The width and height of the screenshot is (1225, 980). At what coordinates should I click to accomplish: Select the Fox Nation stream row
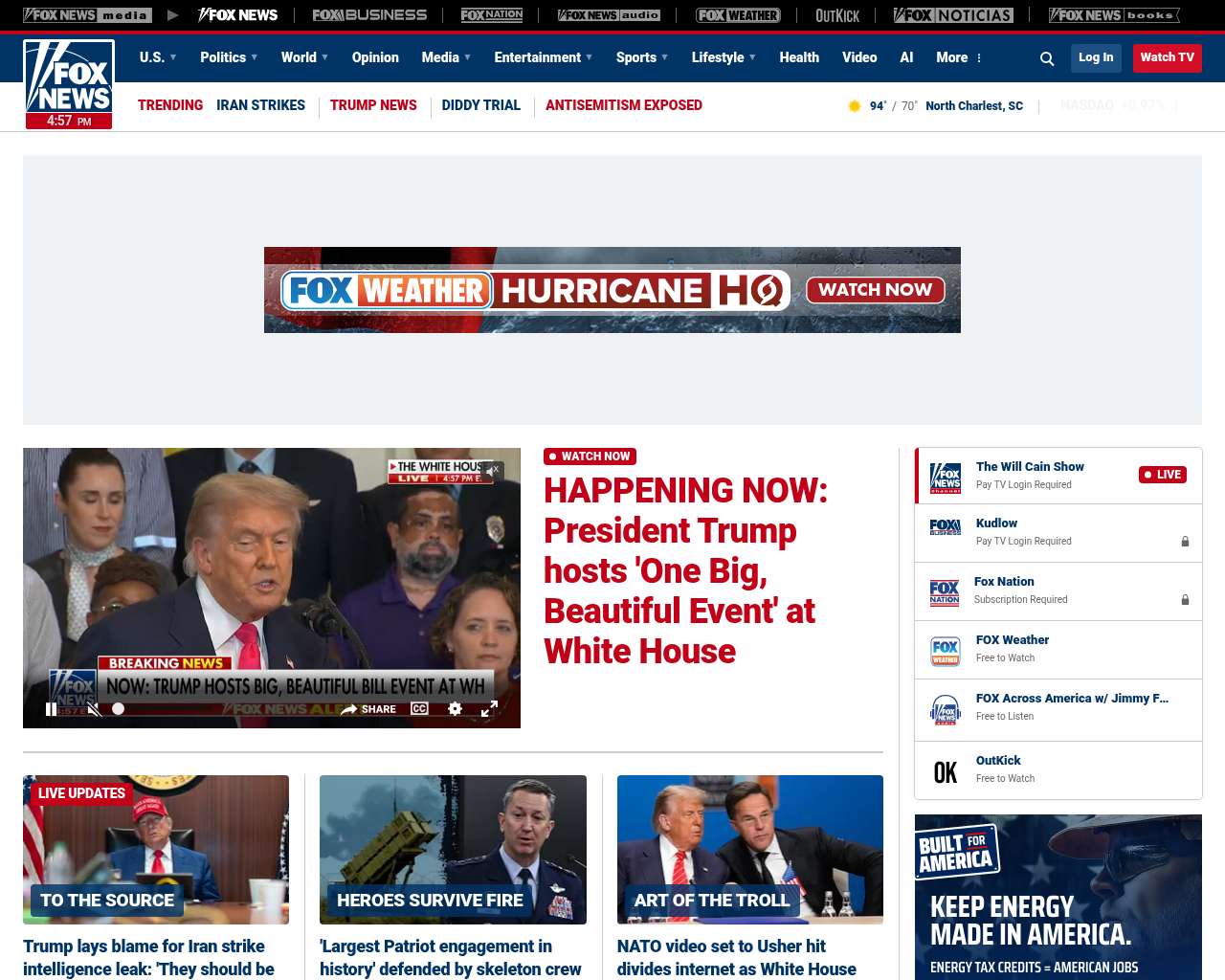[1058, 591]
